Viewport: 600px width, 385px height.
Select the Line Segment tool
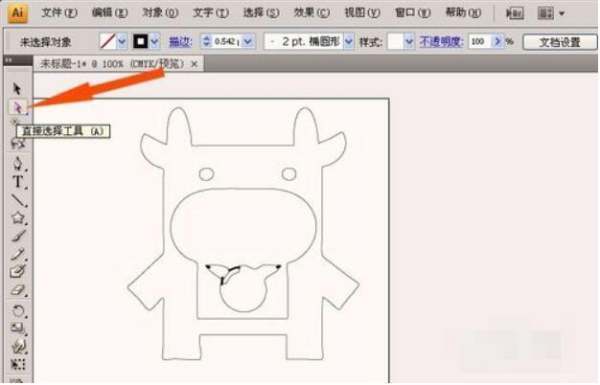point(18,200)
